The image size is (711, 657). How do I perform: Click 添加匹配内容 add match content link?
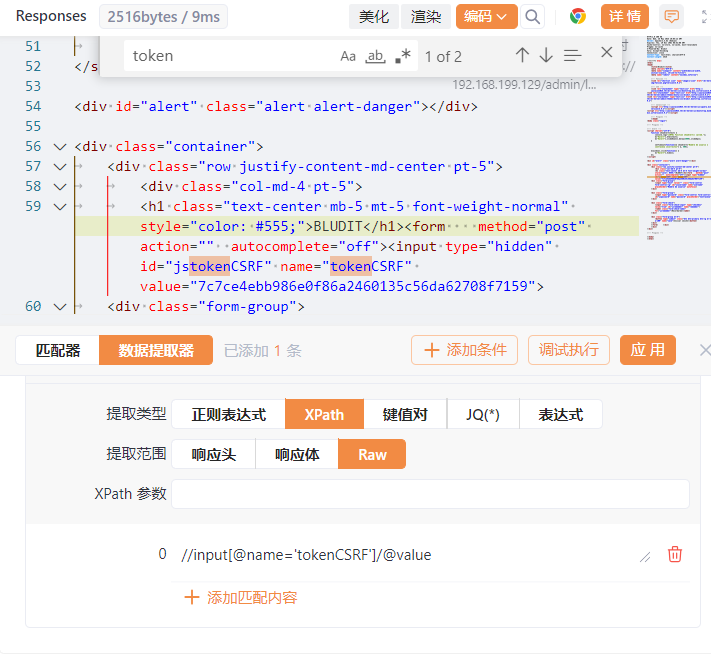(241, 598)
